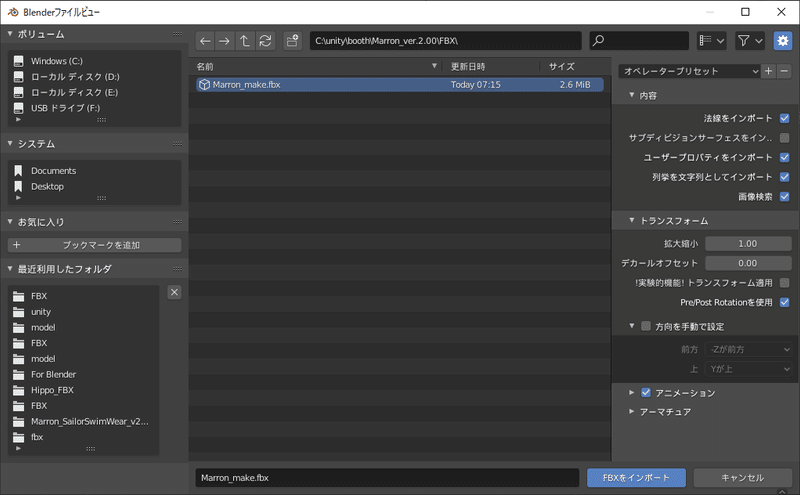Maximize the Blender file view window

pos(745,12)
